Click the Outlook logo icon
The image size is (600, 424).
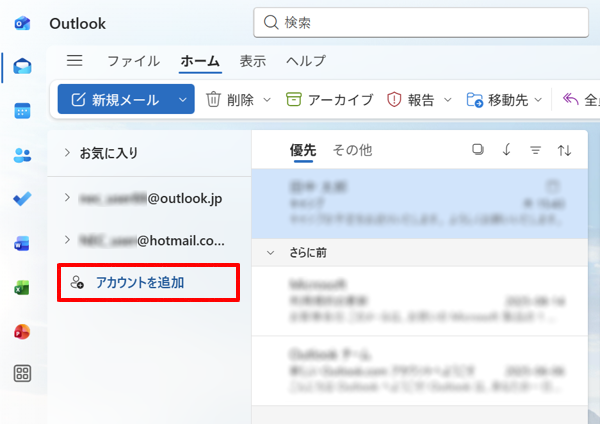[22, 23]
